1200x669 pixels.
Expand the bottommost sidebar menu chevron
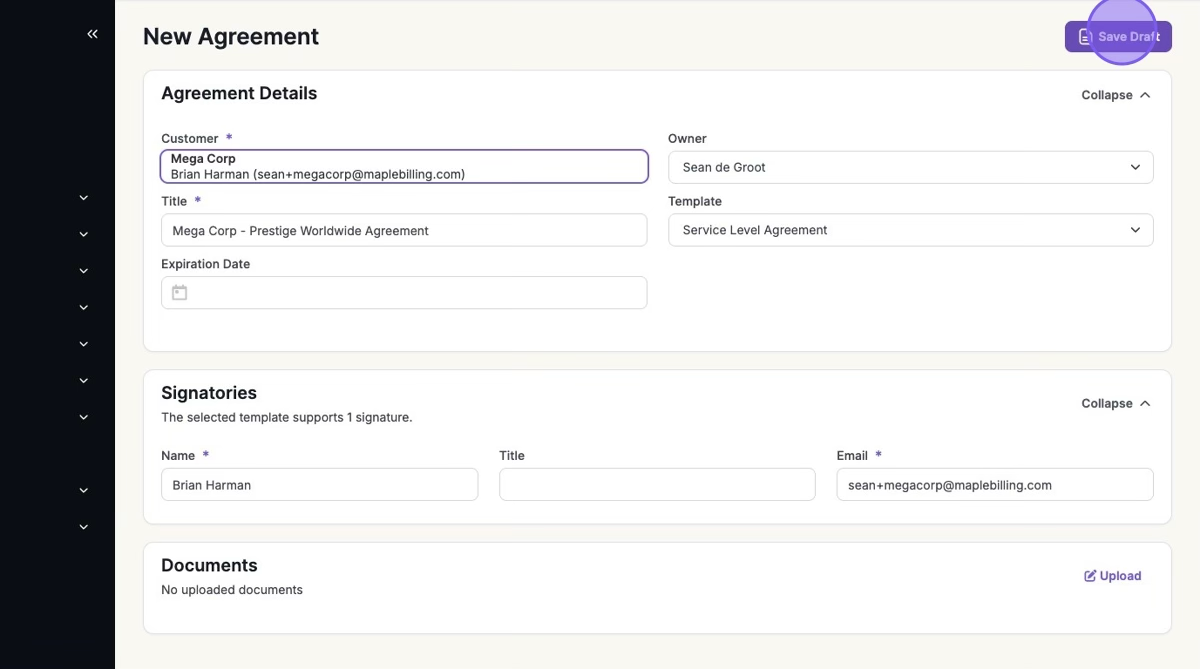84,527
